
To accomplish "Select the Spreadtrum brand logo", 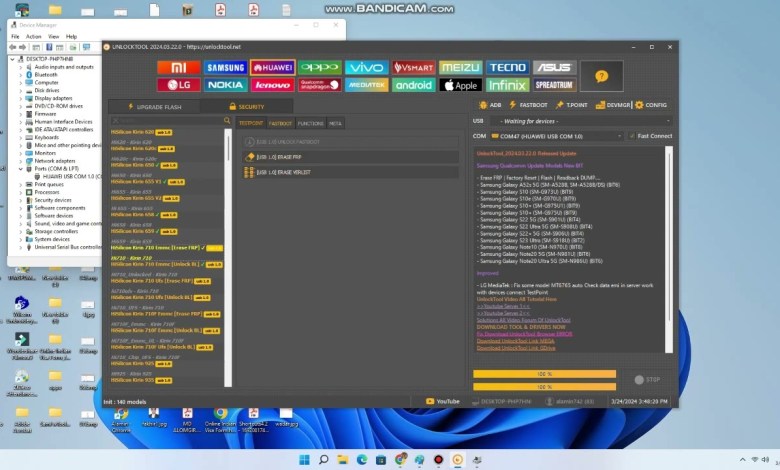I will (x=554, y=85).
